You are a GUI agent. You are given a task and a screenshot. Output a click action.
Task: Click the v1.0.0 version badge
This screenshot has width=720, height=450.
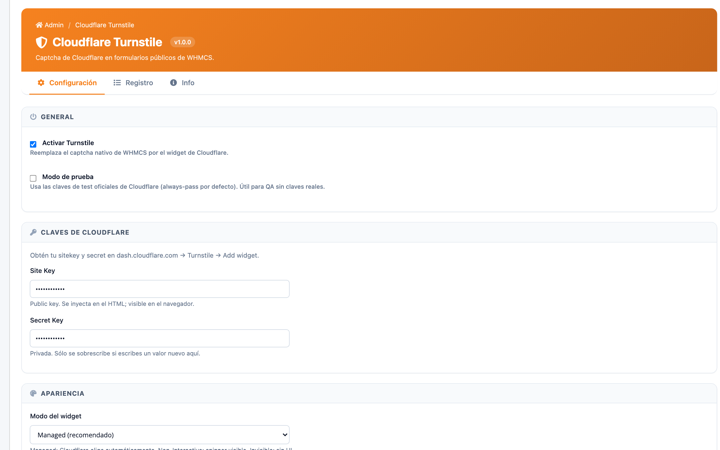click(183, 42)
